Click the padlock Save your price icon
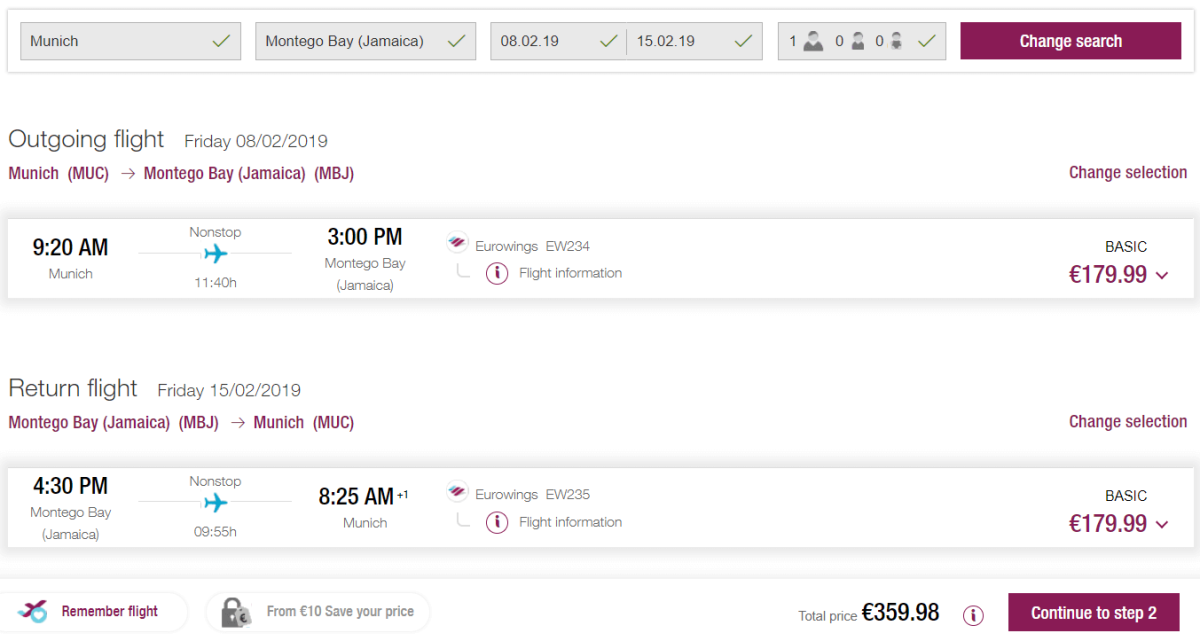The image size is (1200, 641). [x=235, y=612]
